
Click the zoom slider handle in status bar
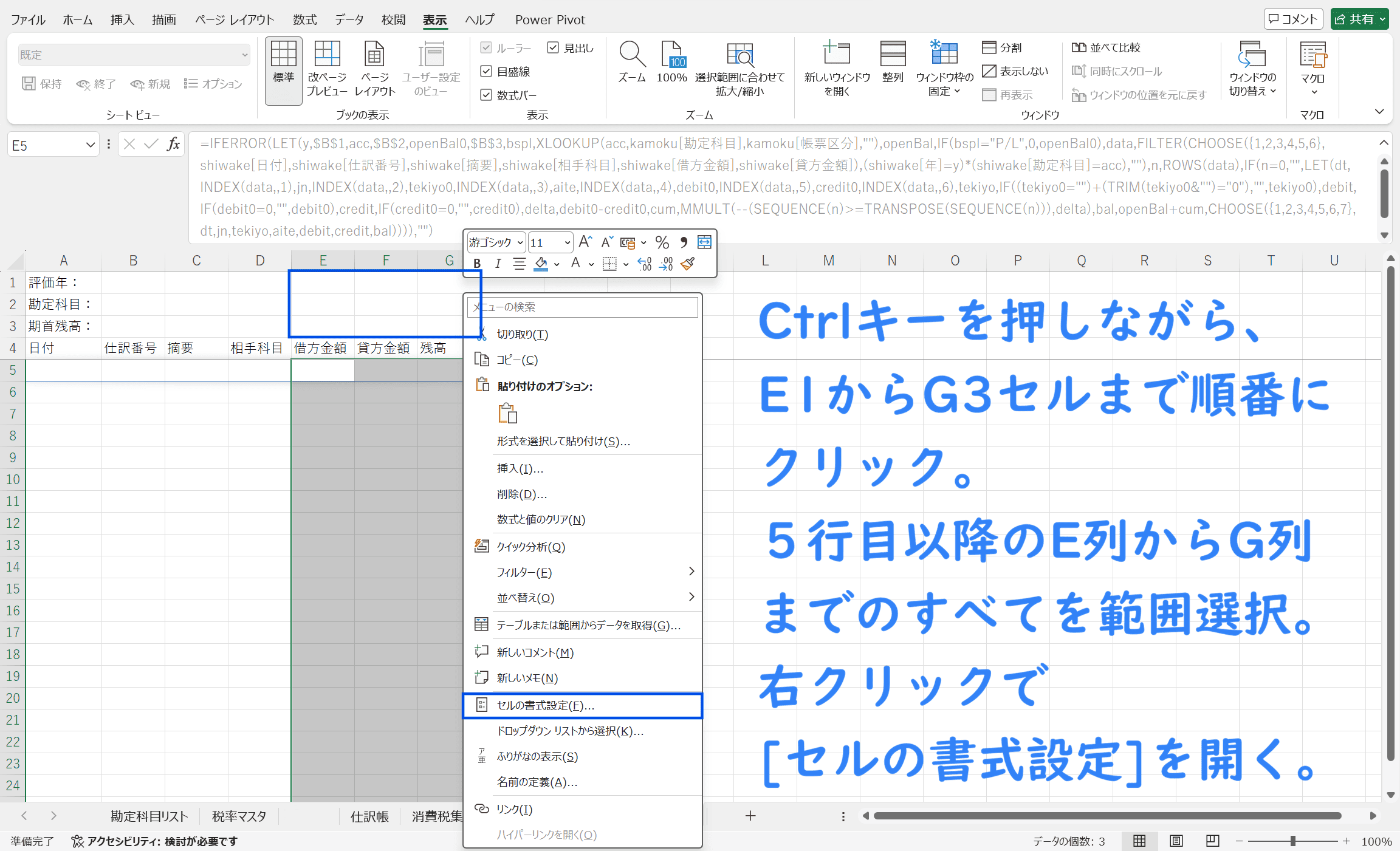tap(1293, 841)
